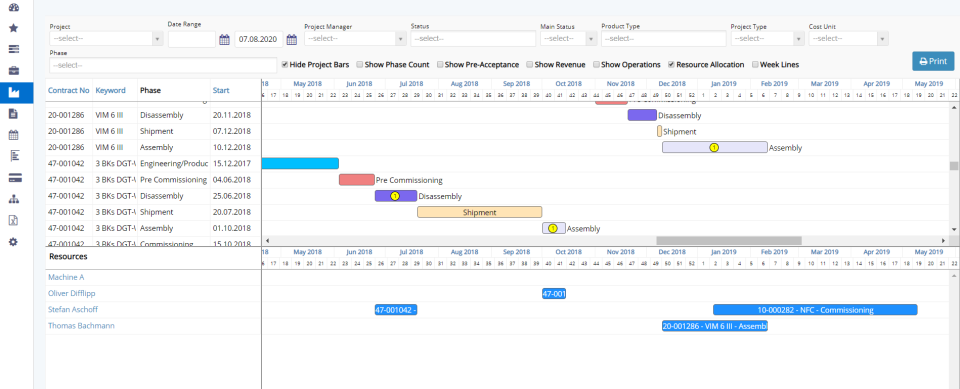Sort by Contract No column header
This screenshot has width=960, height=389.
(x=69, y=90)
